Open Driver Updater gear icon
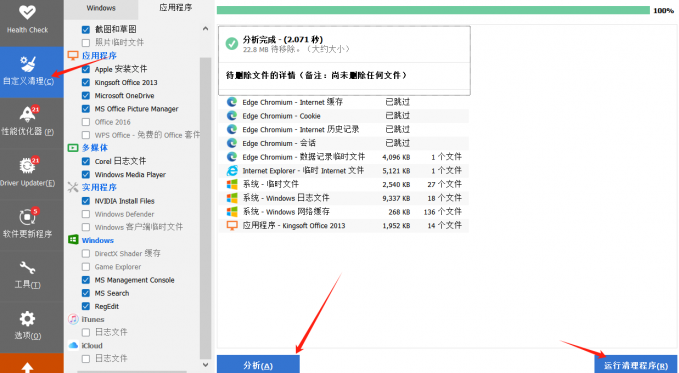Image resolution: width=679 pixels, height=373 pixels. click(x=28, y=165)
